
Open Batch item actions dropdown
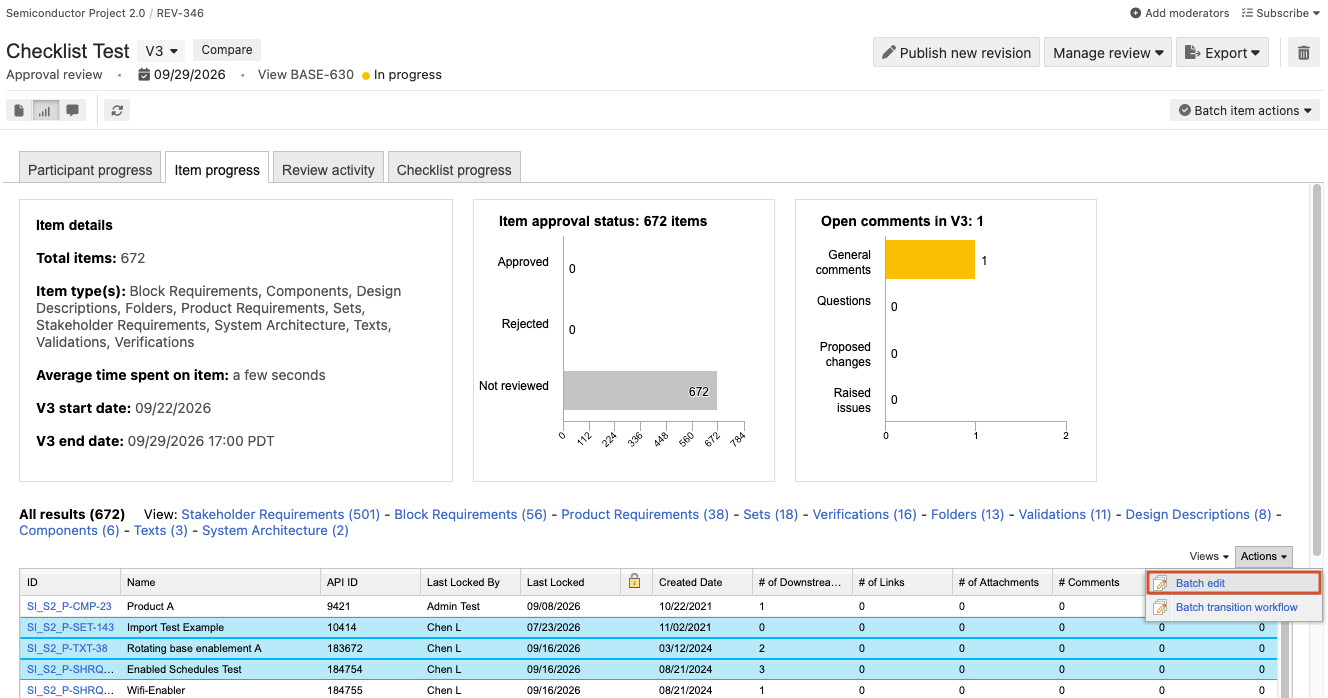1245,110
